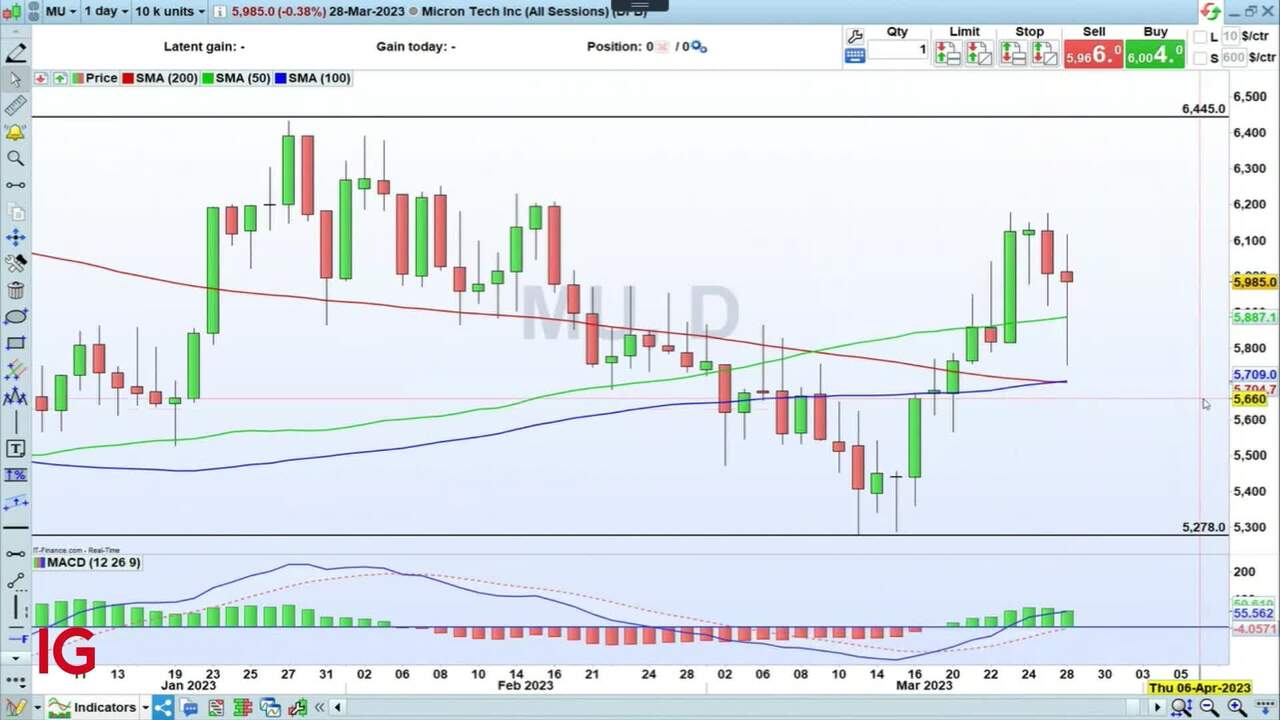Click the trash can delete icon
This screenshot has width=1280, height=720.
click(15, 290)
